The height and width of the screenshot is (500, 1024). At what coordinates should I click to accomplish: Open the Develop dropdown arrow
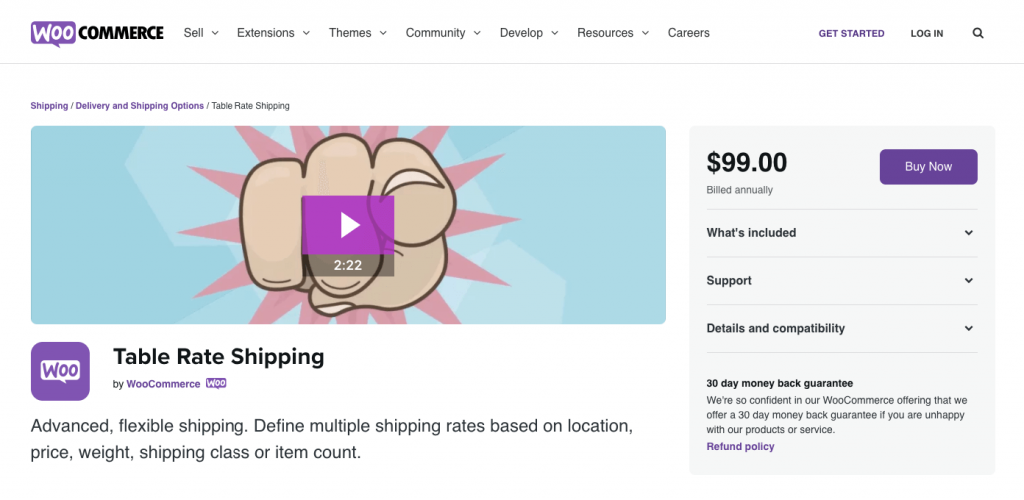[x=554, y=33]
